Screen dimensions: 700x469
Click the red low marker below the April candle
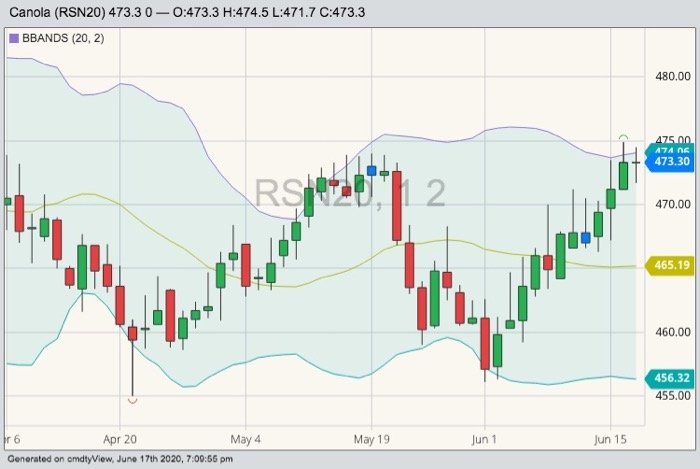133,401
